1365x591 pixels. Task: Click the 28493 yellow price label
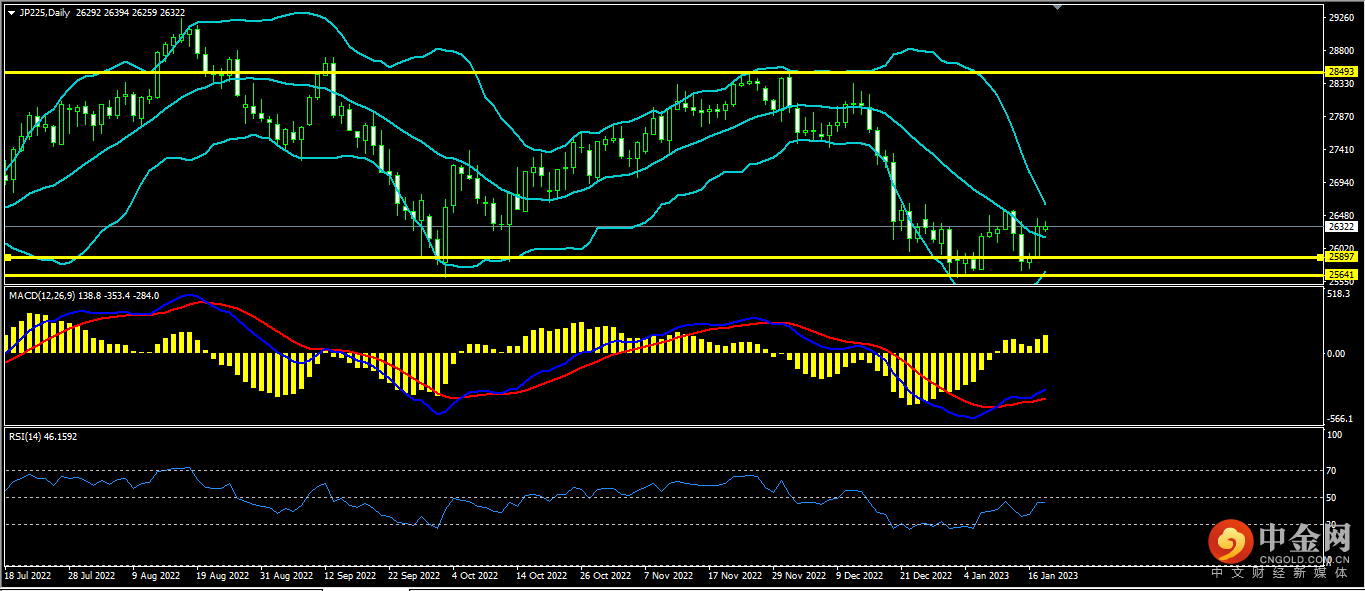click(x=1340, y=72)
